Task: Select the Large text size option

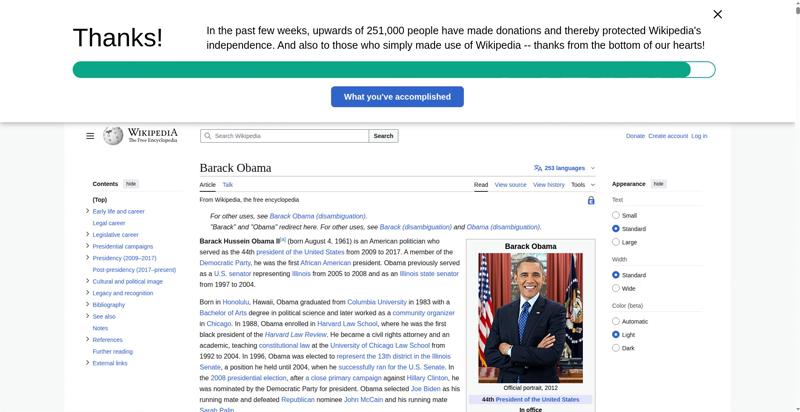Action: [x=616, y=242]
